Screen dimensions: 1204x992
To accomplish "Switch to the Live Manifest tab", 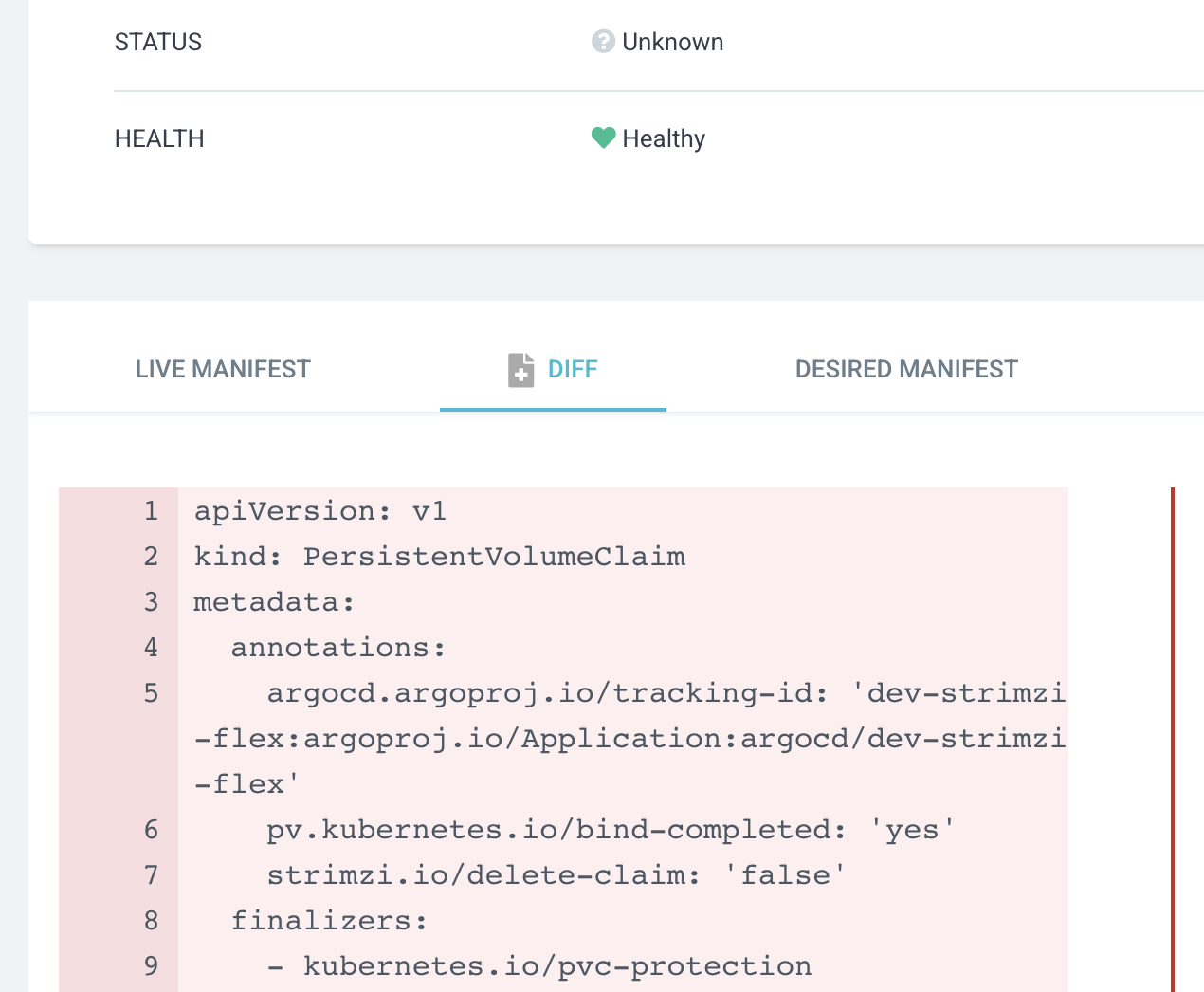I will [x=223, y=369].
